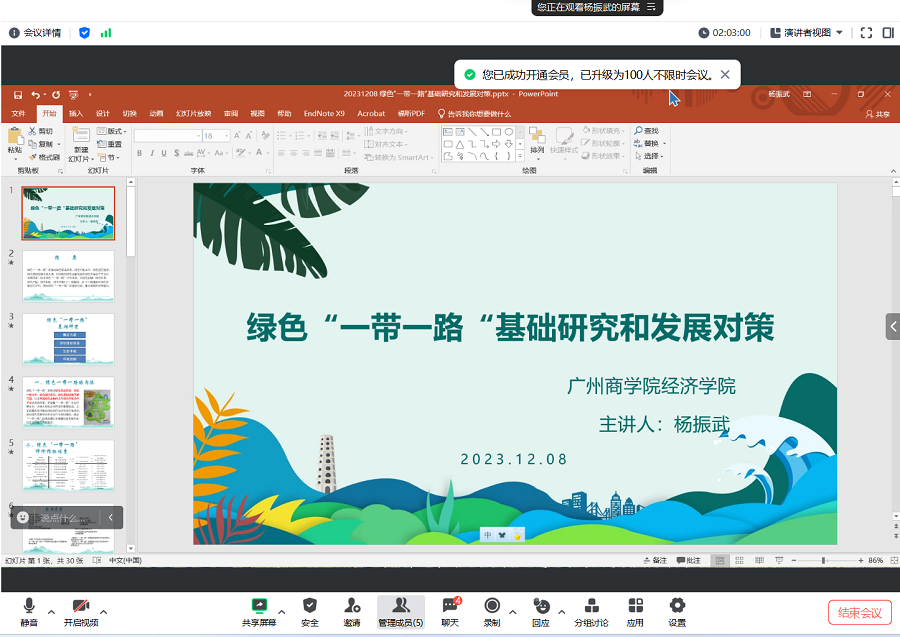Toggle the microphone mute in the meeting toolbar

28,605
